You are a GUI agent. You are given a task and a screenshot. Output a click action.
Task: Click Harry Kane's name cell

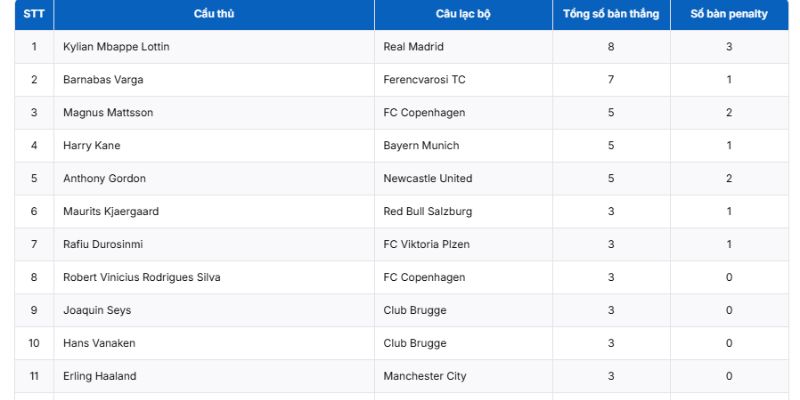(91, 146)
